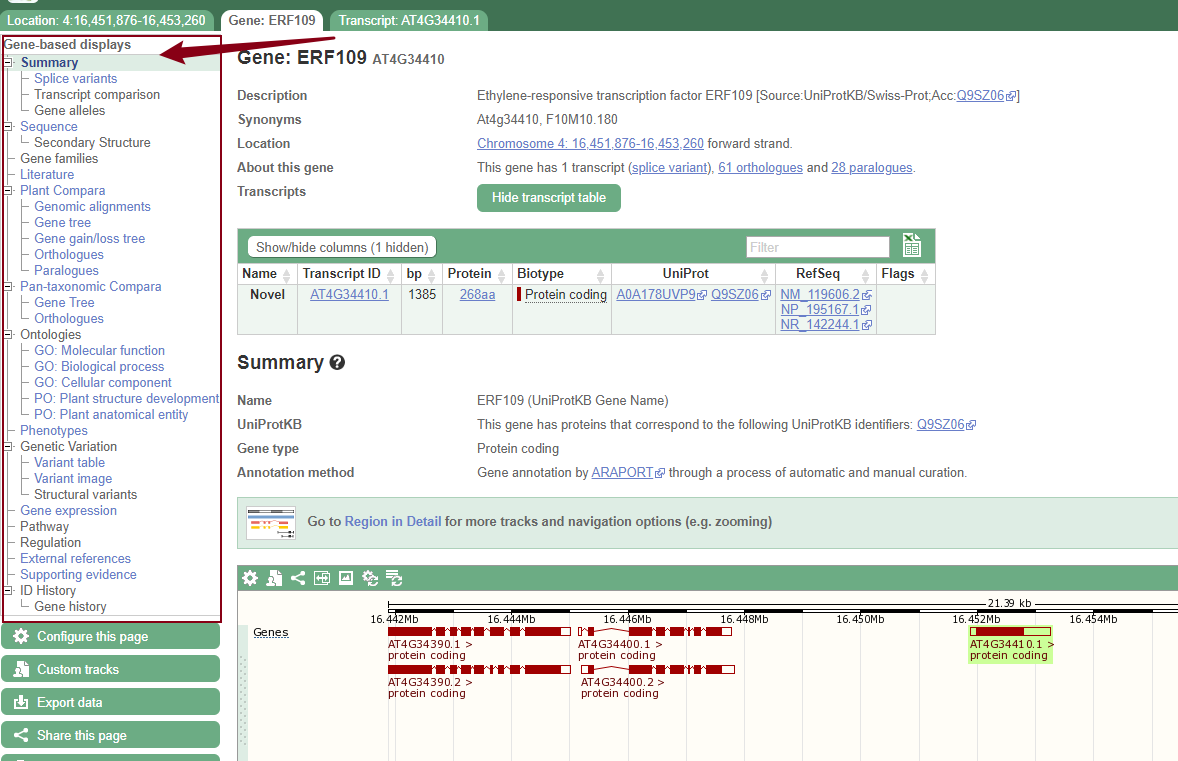Open Q9SZ06 link in Description row

pos(980,95)
